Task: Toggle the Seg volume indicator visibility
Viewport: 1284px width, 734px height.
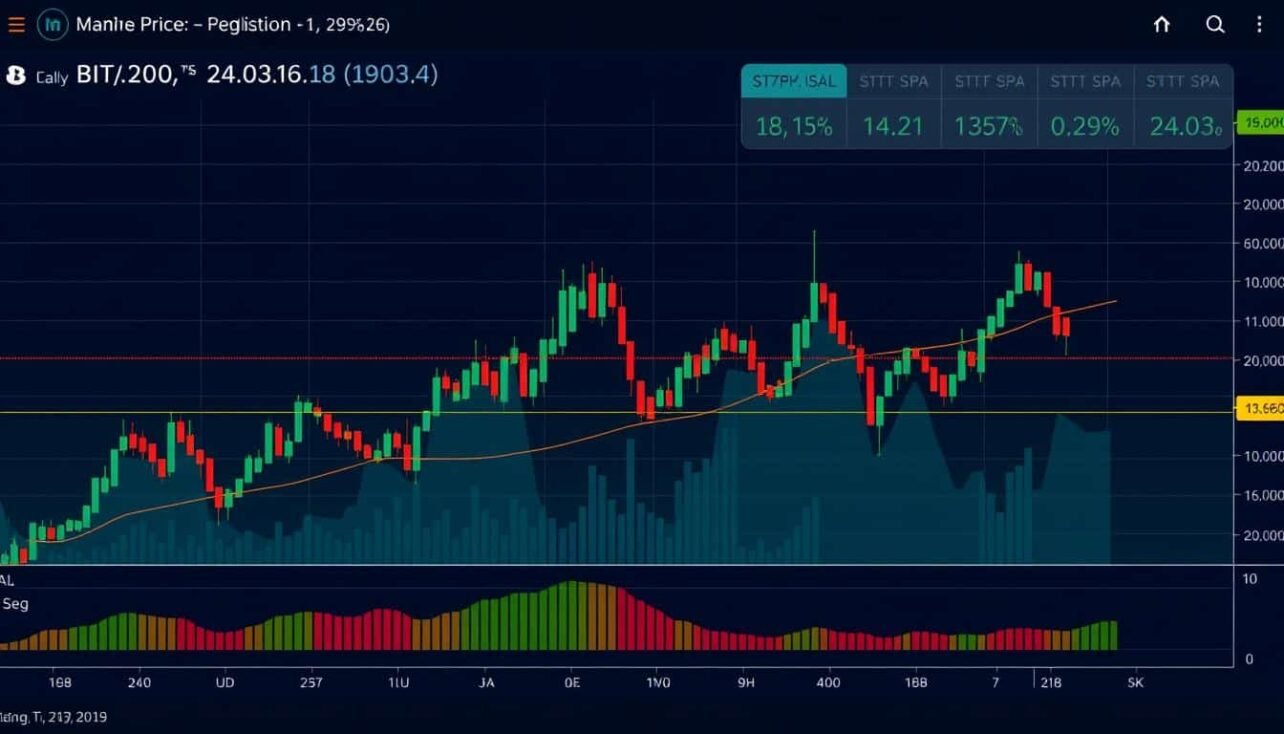Action: [x=17, y=604]
